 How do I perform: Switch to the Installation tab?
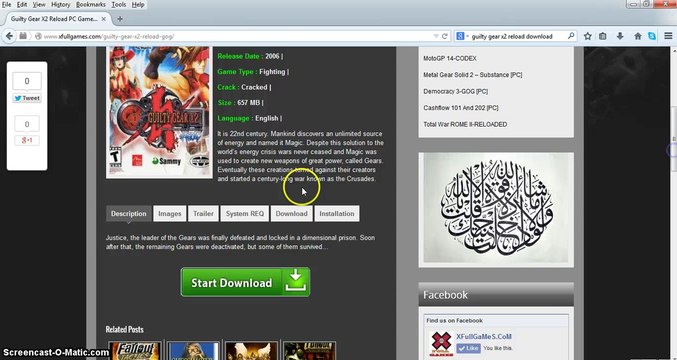click(x=337, y=214)
